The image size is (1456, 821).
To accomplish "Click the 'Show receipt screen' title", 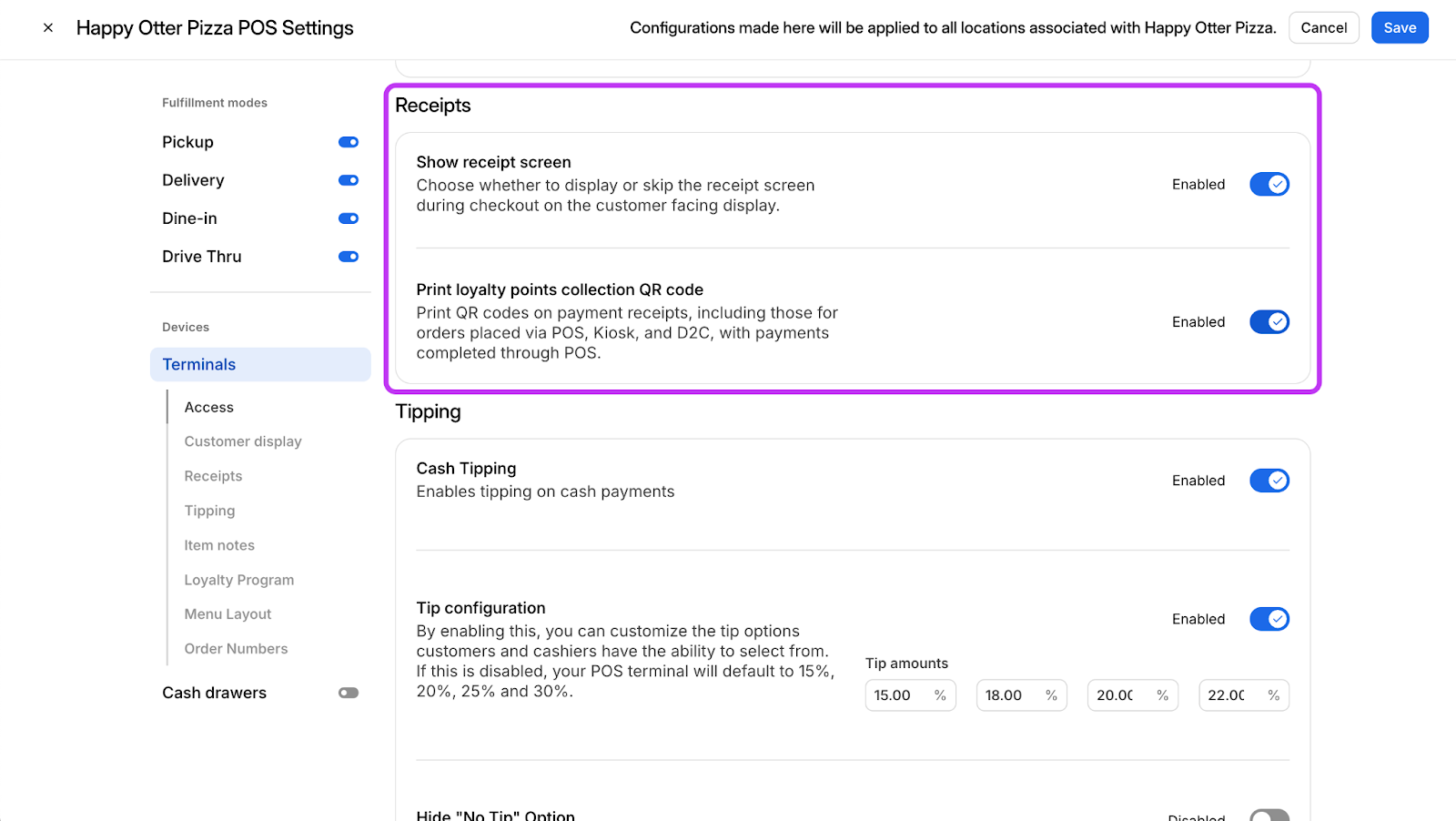I will point(493,162).
